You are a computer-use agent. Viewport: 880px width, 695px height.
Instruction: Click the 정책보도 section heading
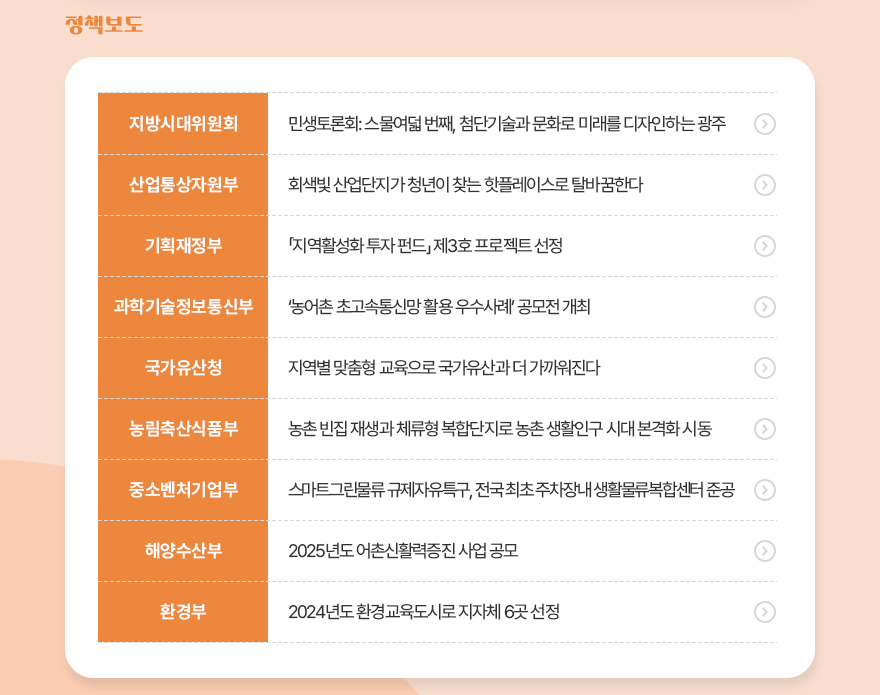pos(104,24)
